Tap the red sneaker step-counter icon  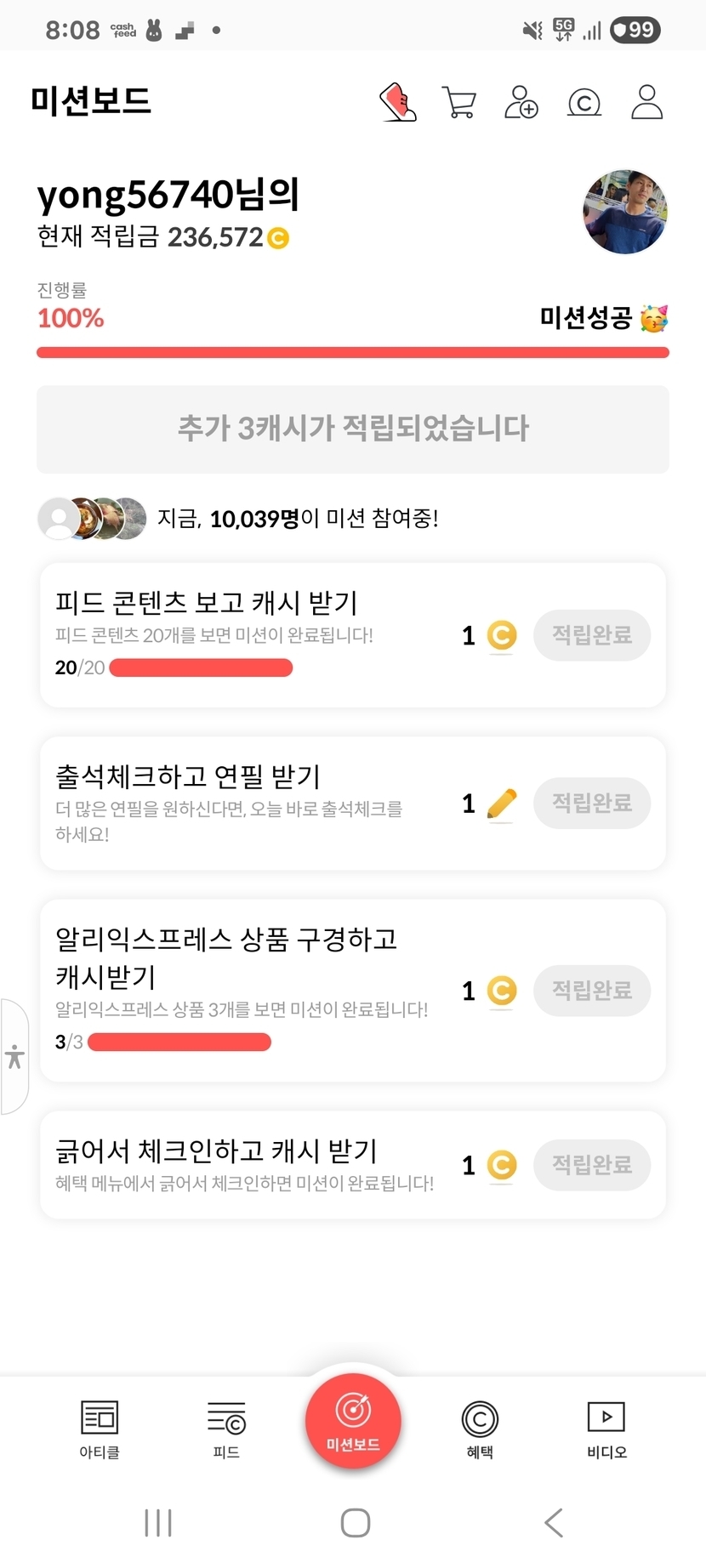397,102
